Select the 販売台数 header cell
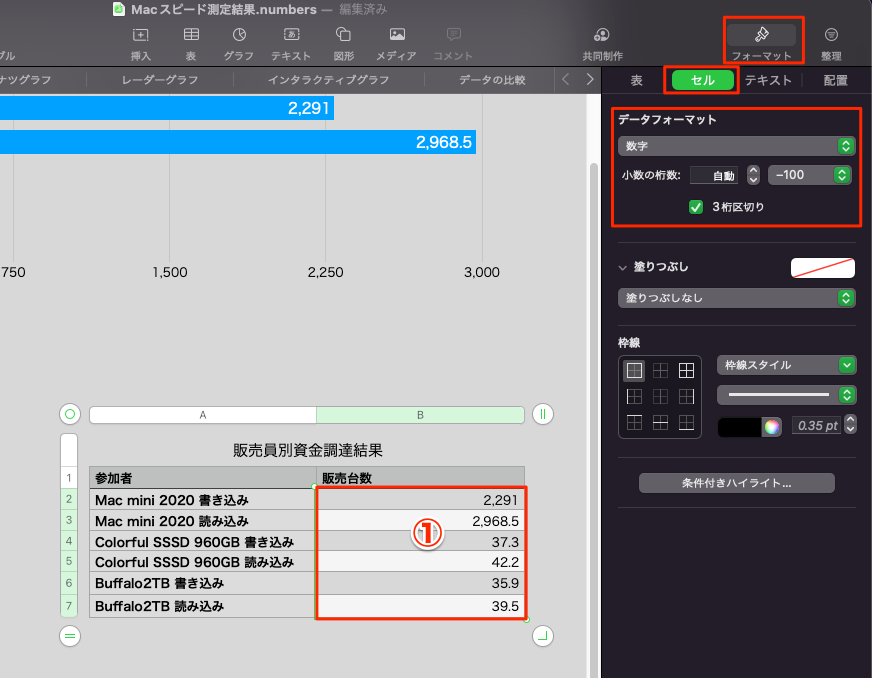Screen dimensions: 872x678 click(x=420, y=478)
